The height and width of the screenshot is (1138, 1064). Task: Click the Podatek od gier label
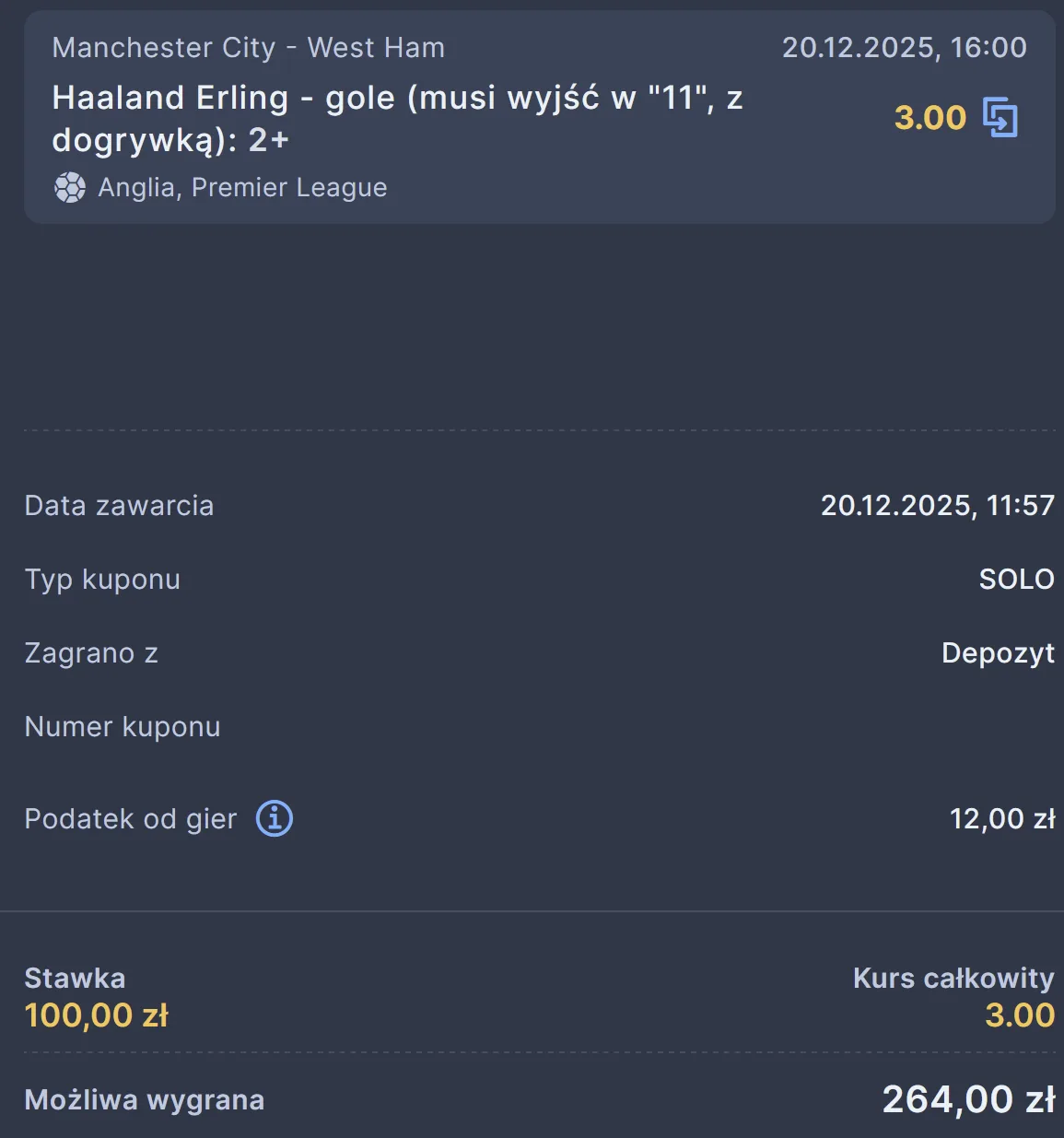(x=131, y=818)
